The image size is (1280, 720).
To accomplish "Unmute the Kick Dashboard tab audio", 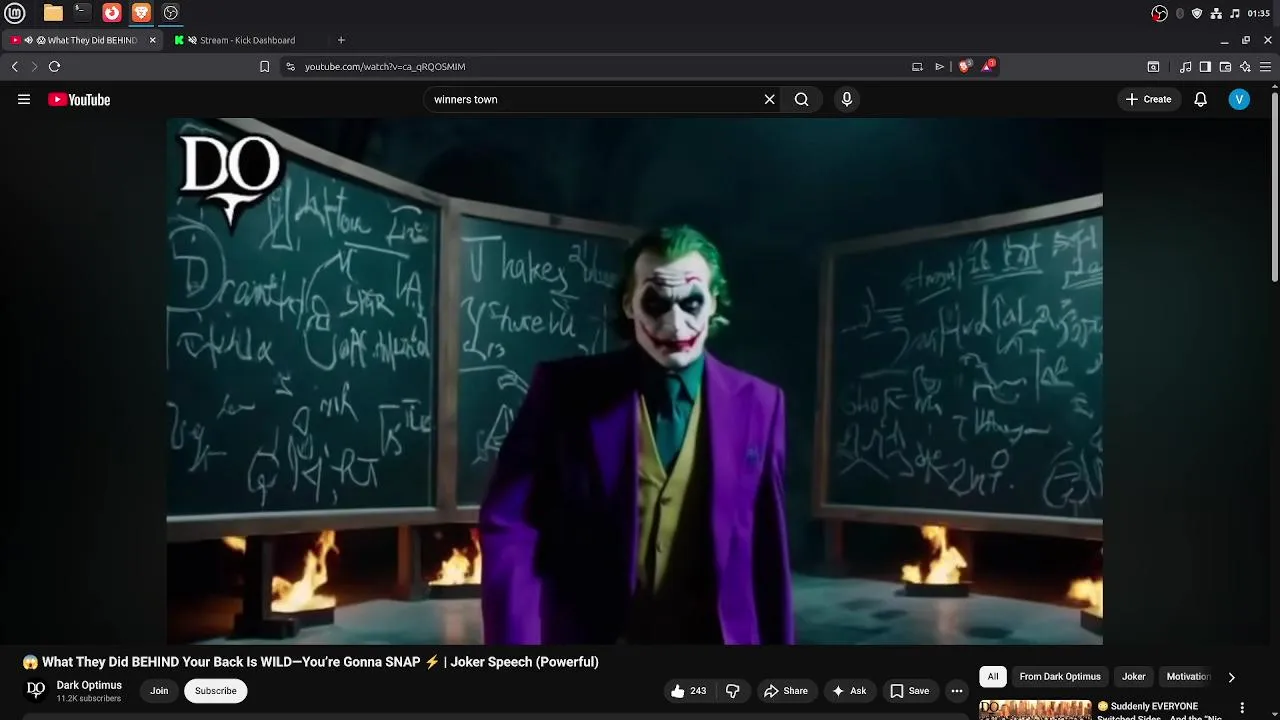I will coord(192,40).
